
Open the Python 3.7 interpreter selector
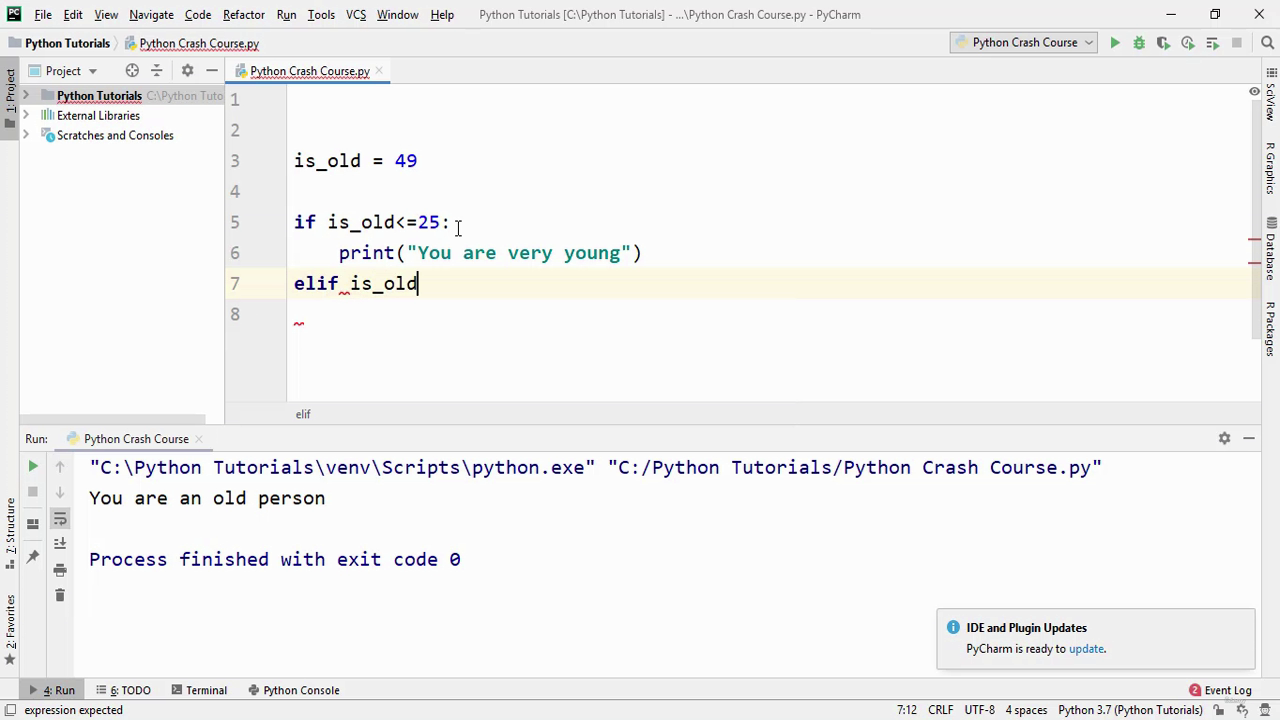1130,710
